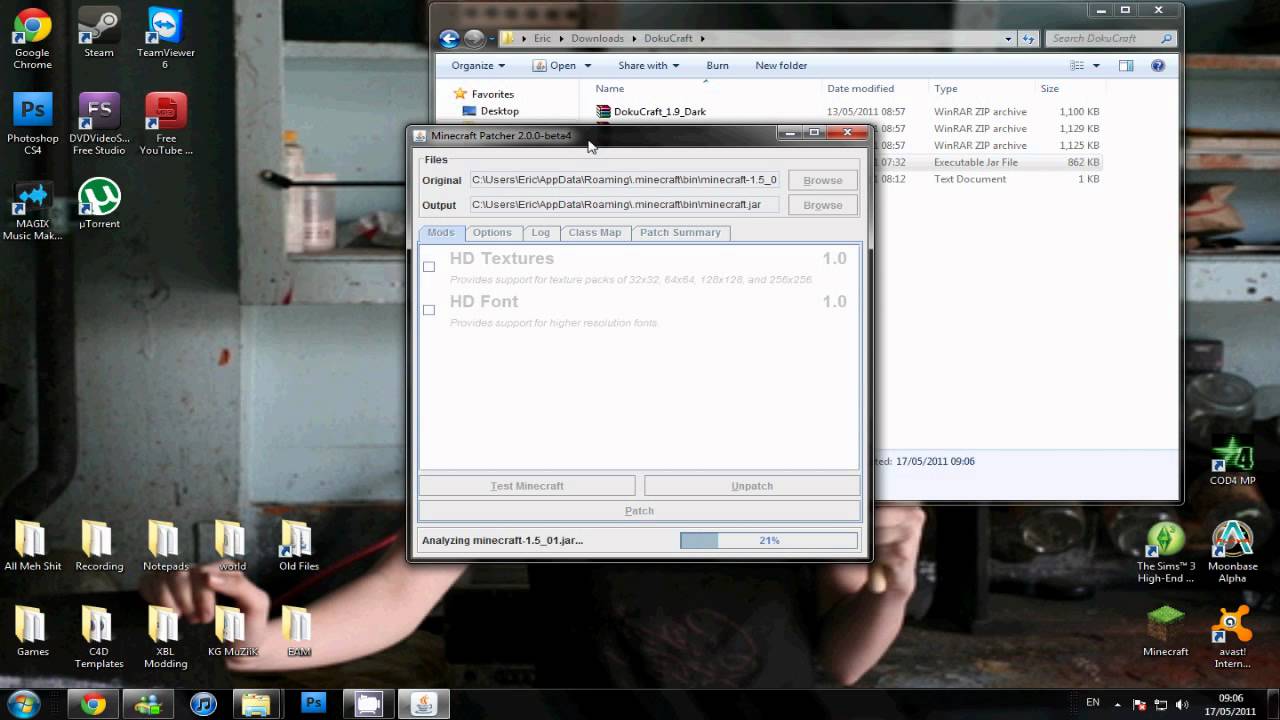Open Photoshop CS4 desktop shortcut

pos(32,124)
